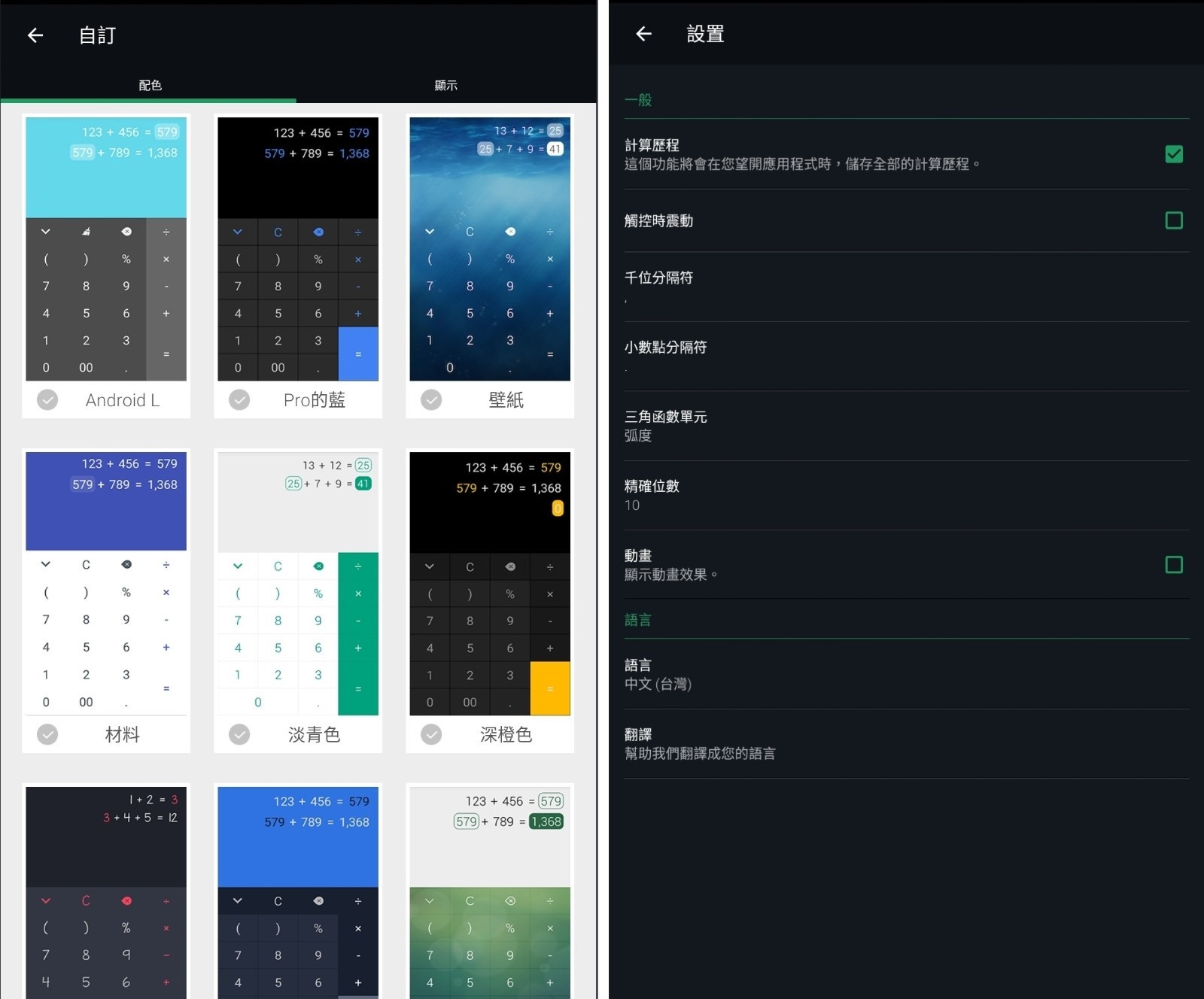Screen dimensions: 1204x999
Task: Open the 顯示 tab
Action: click(x=445, y=85)
